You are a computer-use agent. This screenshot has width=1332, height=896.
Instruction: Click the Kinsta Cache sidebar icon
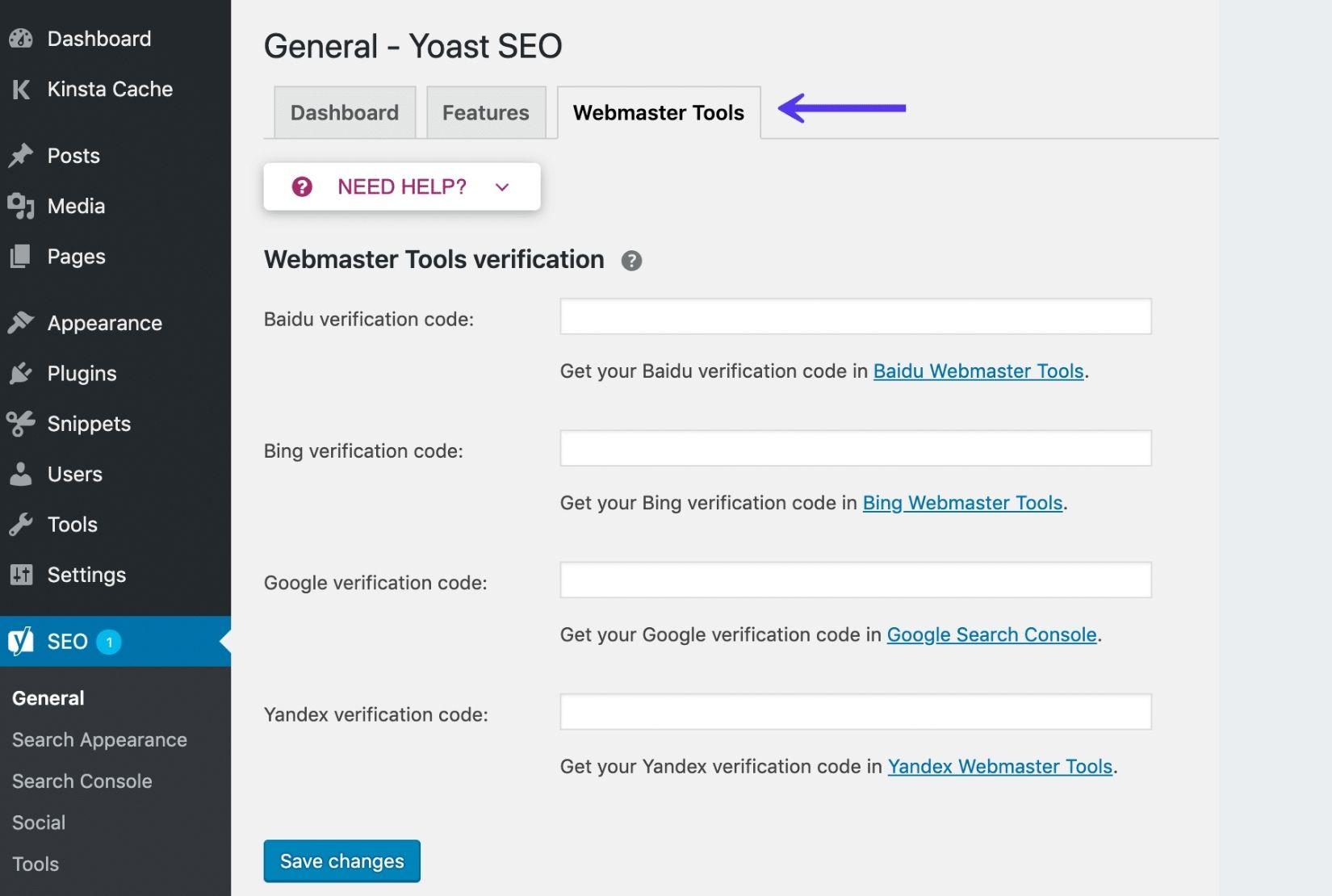tap(20, 89)
